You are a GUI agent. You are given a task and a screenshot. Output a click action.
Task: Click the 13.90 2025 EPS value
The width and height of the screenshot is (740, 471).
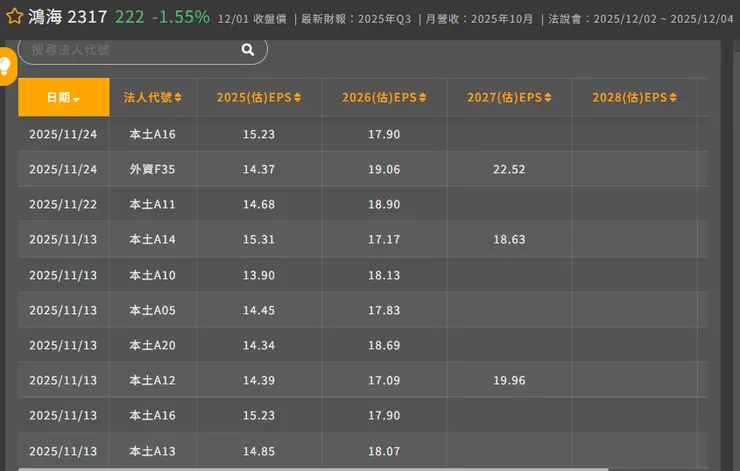[259, 275]
